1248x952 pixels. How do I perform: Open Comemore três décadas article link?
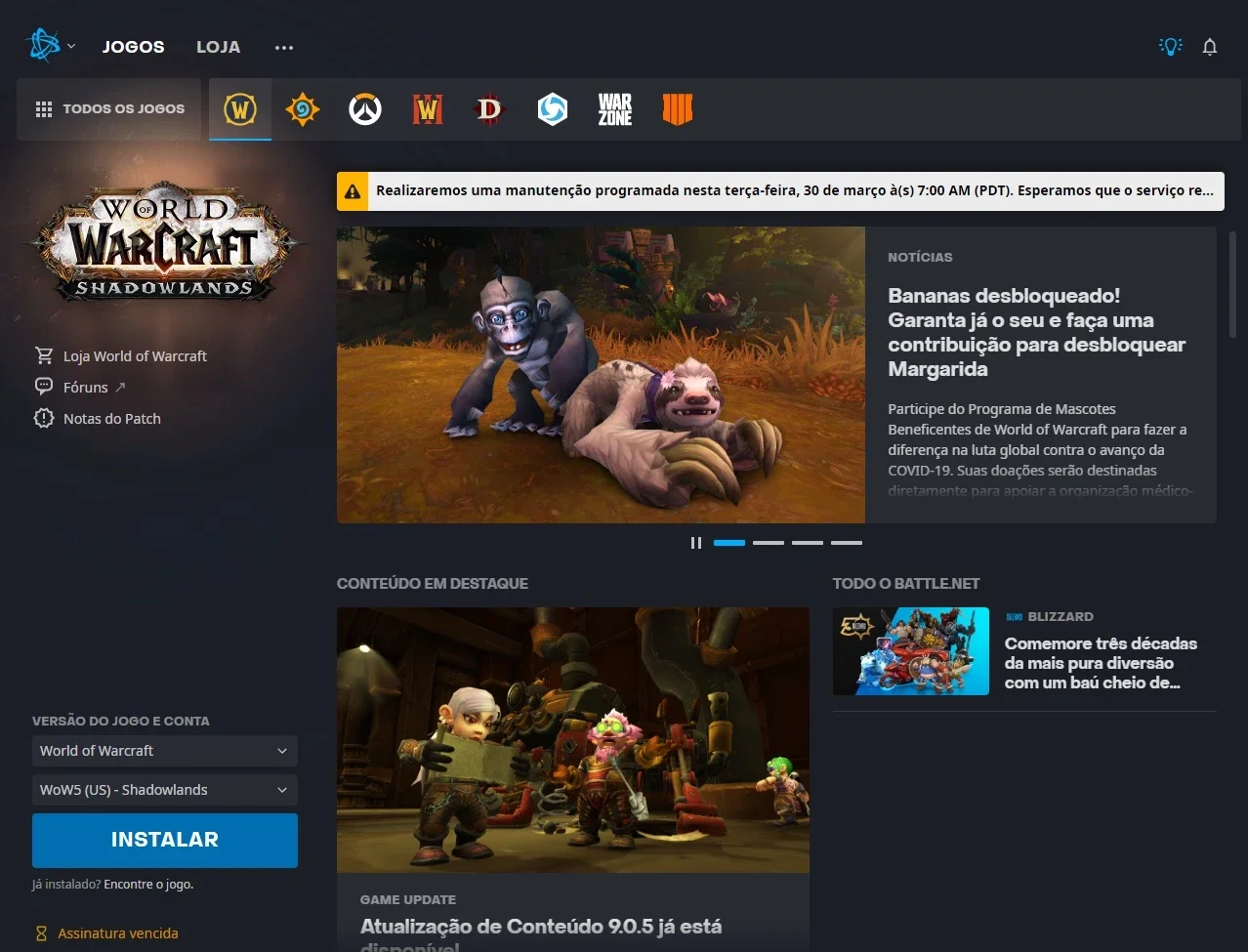[x=1101, y=663]
